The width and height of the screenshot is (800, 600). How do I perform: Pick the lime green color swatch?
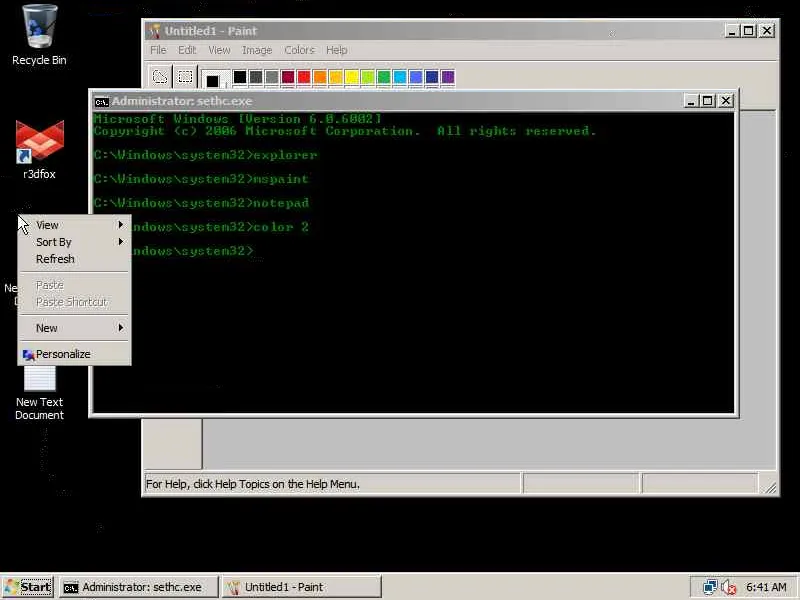tap(368, 77)
